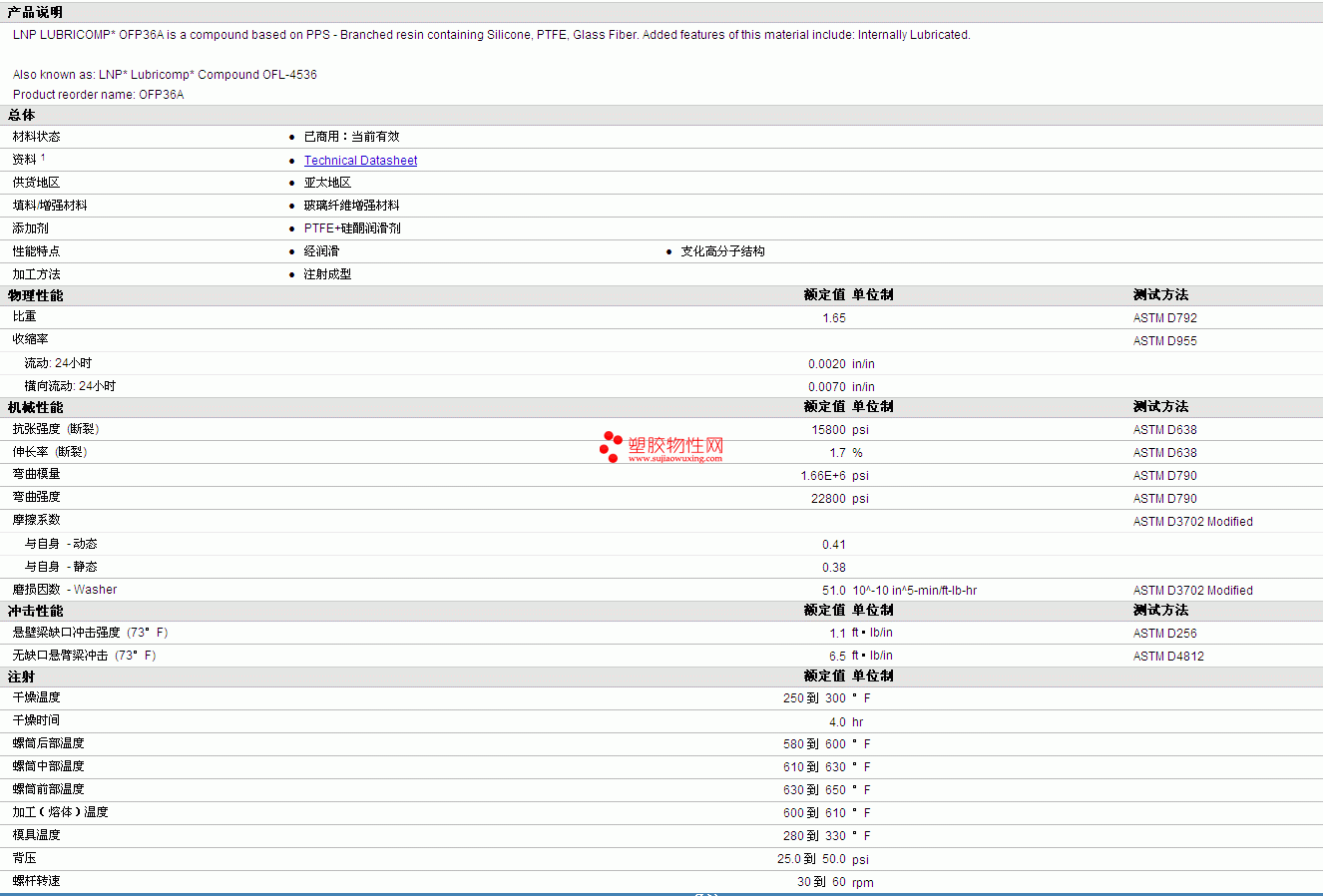Click the 产品说明 section header
Screen dimensions: 1323x896
[35, 12]
